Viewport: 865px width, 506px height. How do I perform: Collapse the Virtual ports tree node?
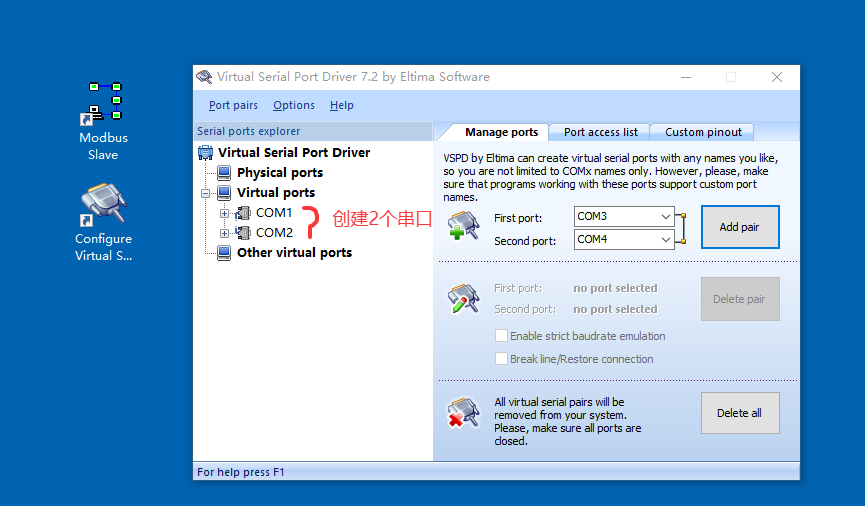(x=205, y=193)
